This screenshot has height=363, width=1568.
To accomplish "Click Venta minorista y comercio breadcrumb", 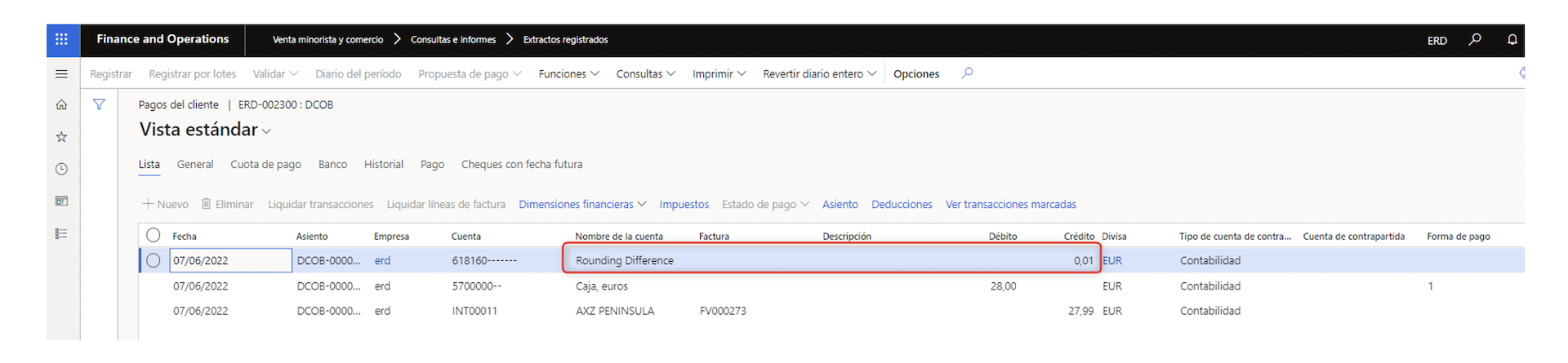I will coord(327,39).
